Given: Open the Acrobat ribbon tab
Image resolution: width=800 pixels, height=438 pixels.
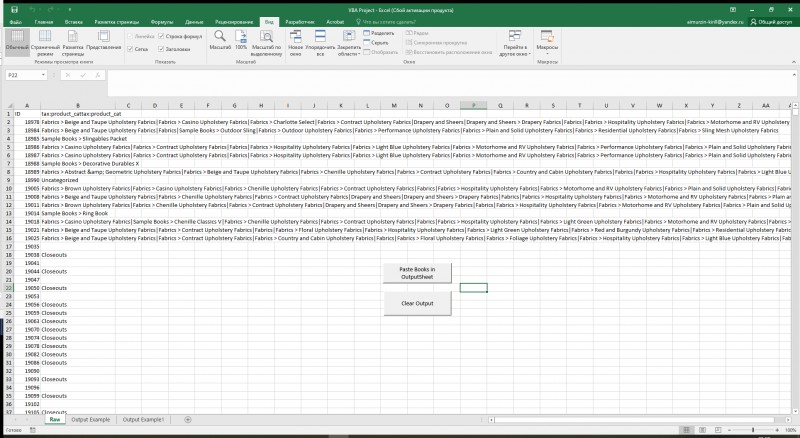Looking at the screenshot, I should click(x=335, y=22).
